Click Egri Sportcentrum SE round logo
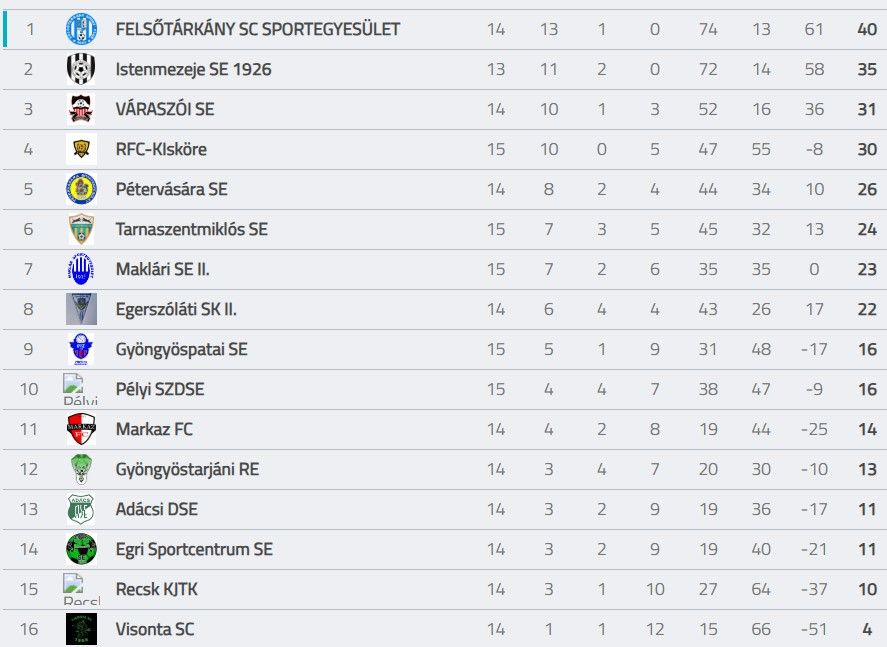 81,549
